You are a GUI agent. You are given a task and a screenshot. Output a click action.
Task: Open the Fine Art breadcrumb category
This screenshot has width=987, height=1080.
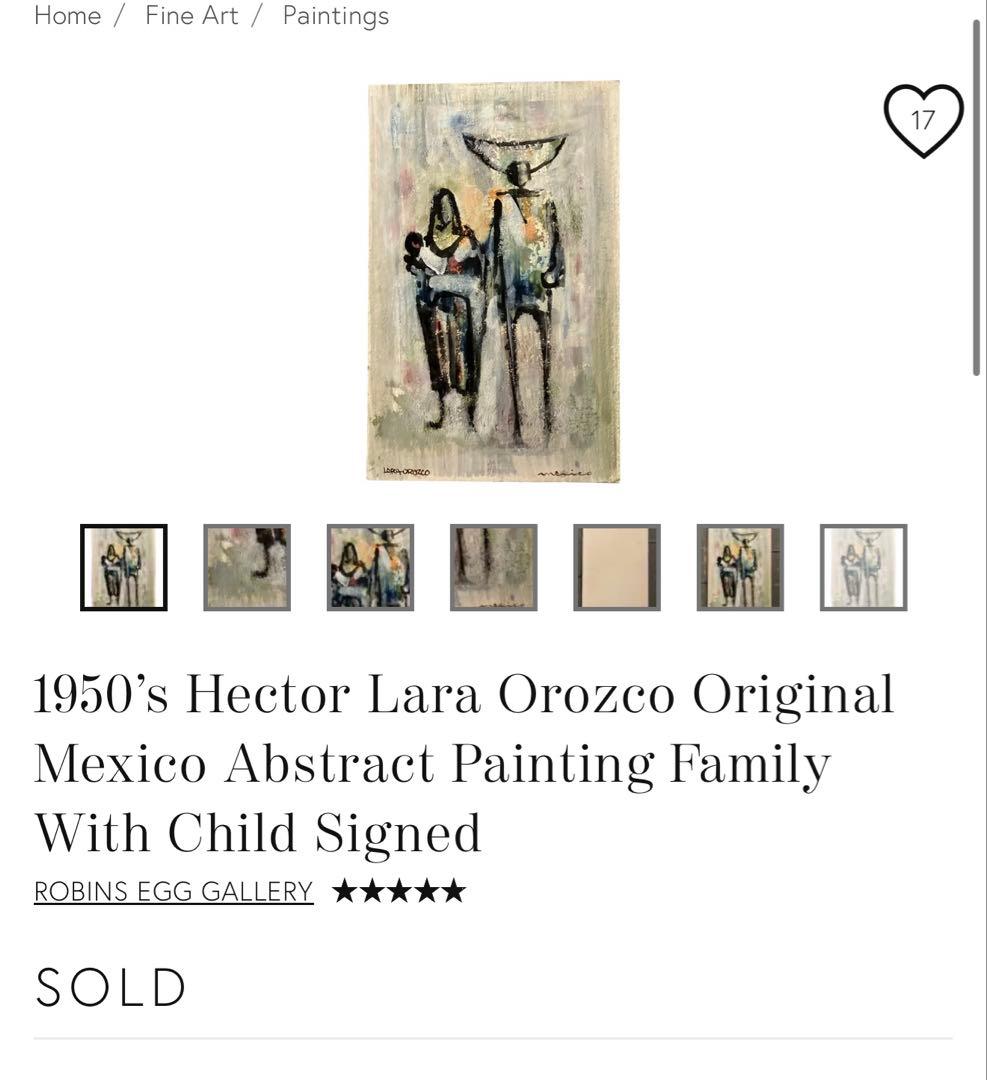point(192,16)
